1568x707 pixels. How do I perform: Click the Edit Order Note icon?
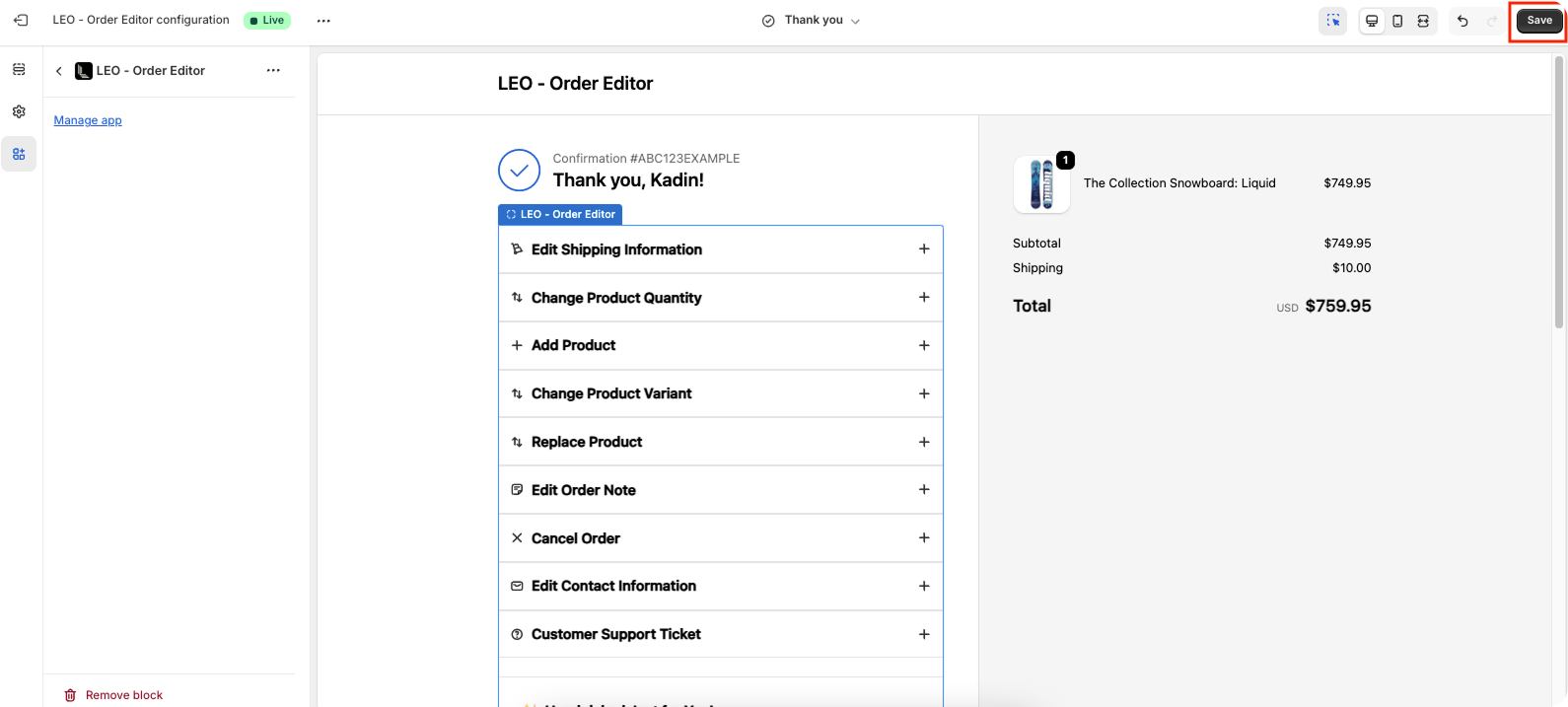pyautogui.click(x=517, y=490)
